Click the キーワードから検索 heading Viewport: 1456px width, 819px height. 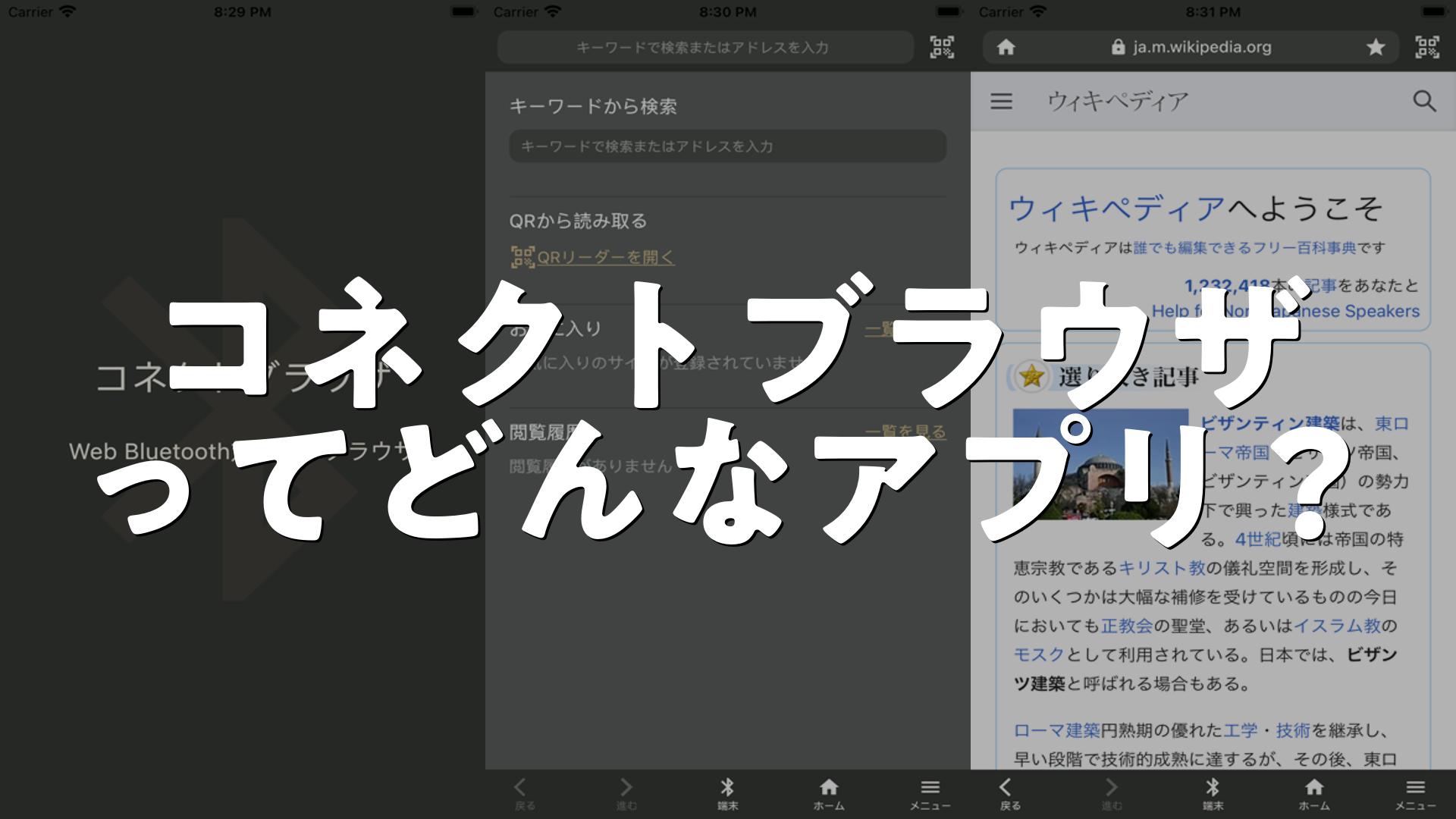point(593,106)
